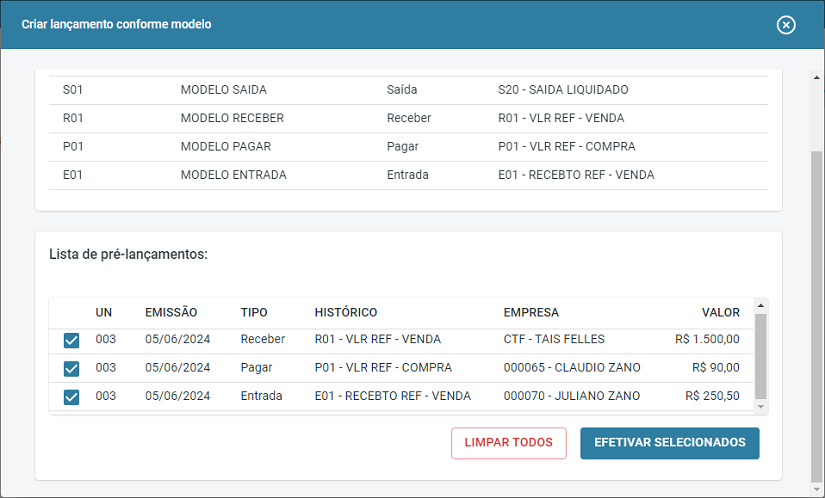
Task: Uncheck the Entrada pré-lançamento checkbox
Action: pos(71,397)
